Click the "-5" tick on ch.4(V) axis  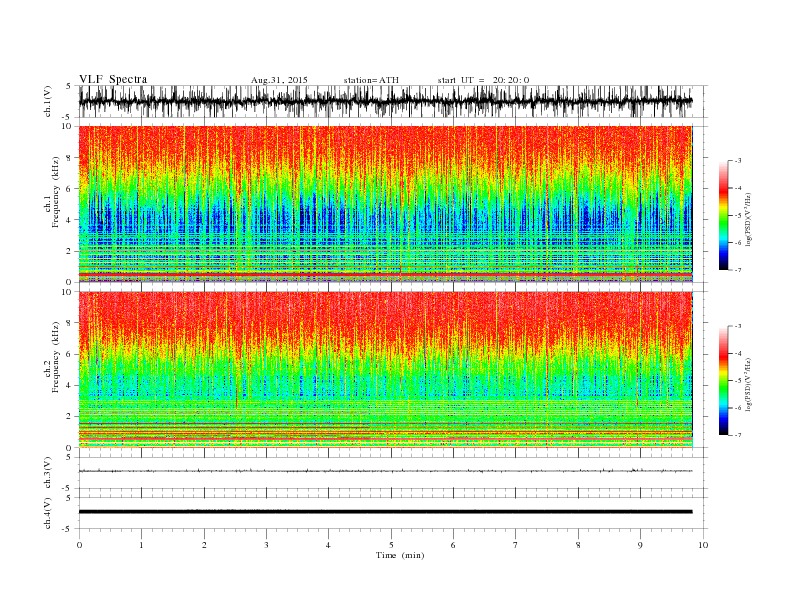(x=67, y=529)
